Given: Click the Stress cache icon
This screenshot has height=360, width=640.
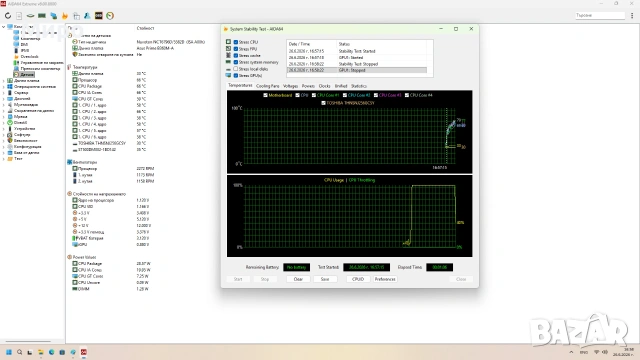Looking at the screenshot, I should click(228, 55).
